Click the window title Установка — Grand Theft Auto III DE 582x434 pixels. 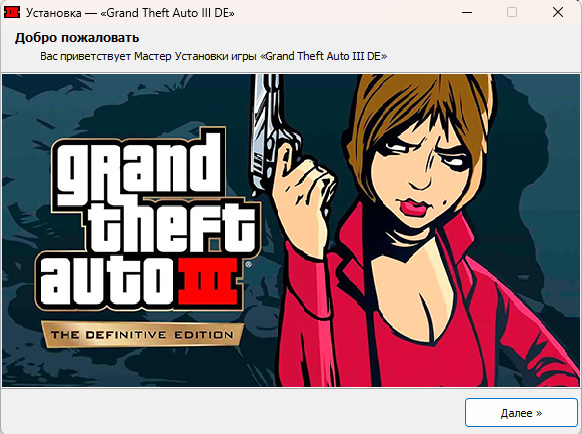click(130, 13)
